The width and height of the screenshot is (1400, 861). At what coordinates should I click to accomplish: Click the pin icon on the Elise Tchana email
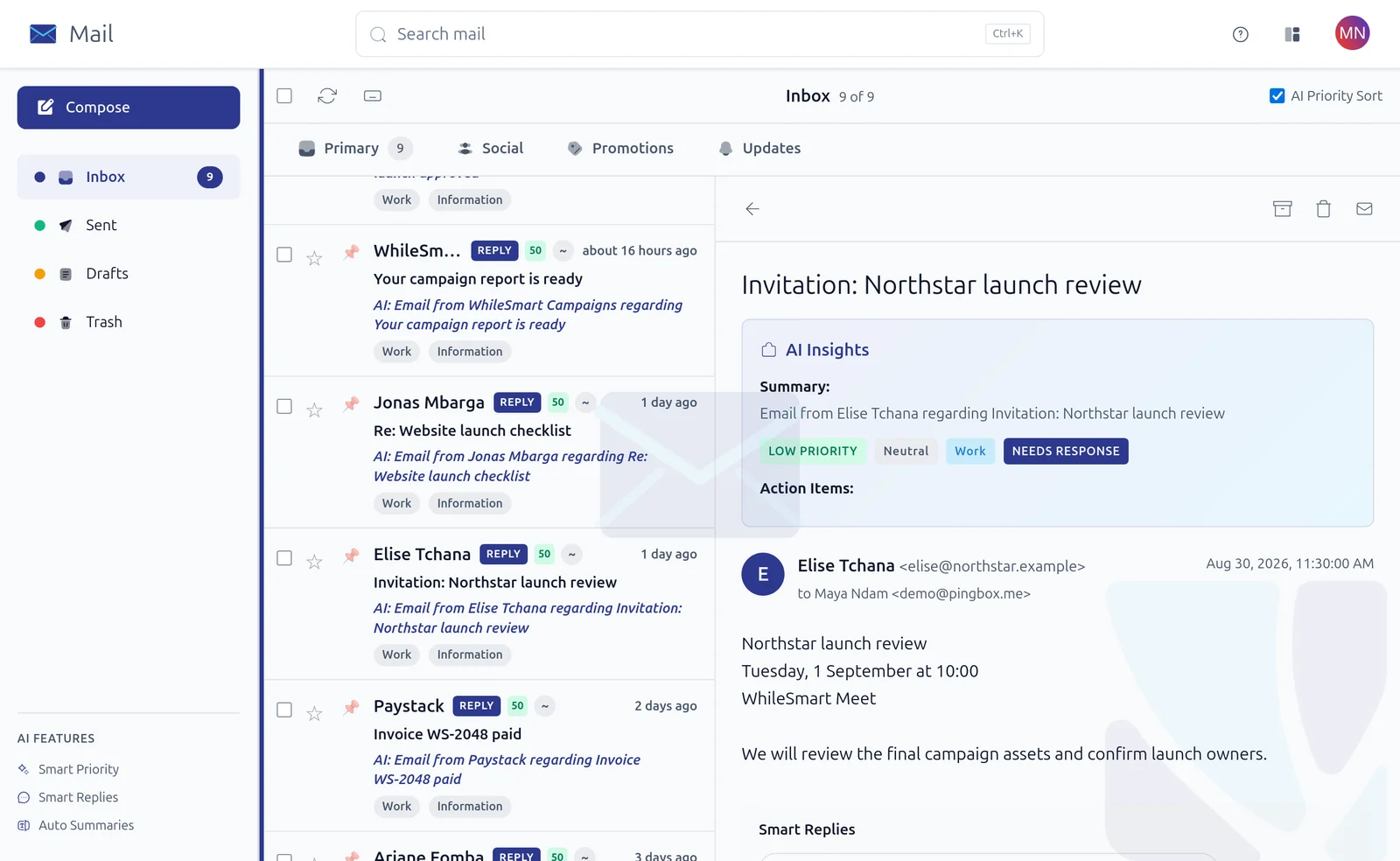[x=352, y=556]
